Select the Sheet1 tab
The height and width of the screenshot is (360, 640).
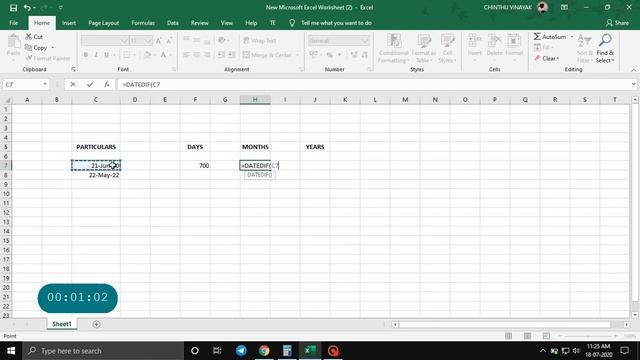62,324
